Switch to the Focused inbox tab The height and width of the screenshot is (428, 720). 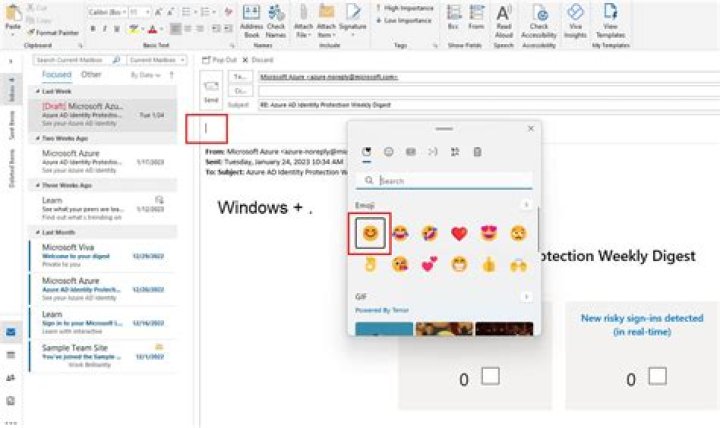click(x=56, y=74)
